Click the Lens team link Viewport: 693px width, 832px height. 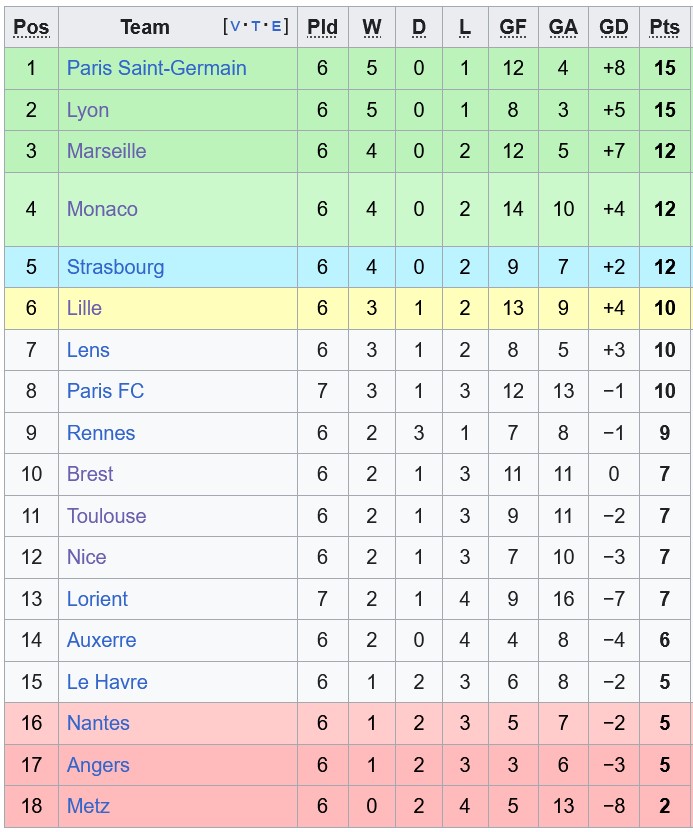[88, 350]
